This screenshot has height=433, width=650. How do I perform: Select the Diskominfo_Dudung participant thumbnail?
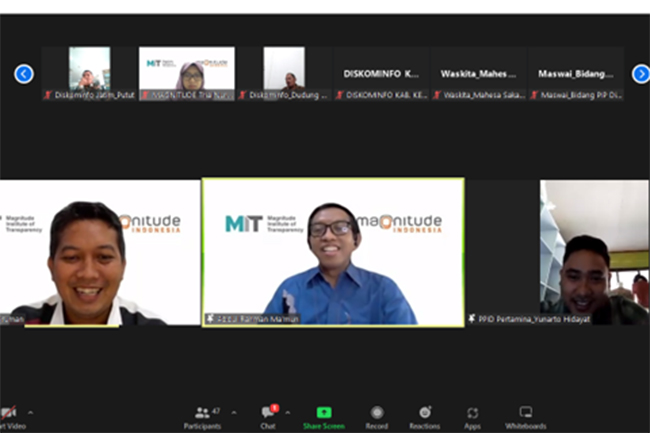[x=284, y=72]
